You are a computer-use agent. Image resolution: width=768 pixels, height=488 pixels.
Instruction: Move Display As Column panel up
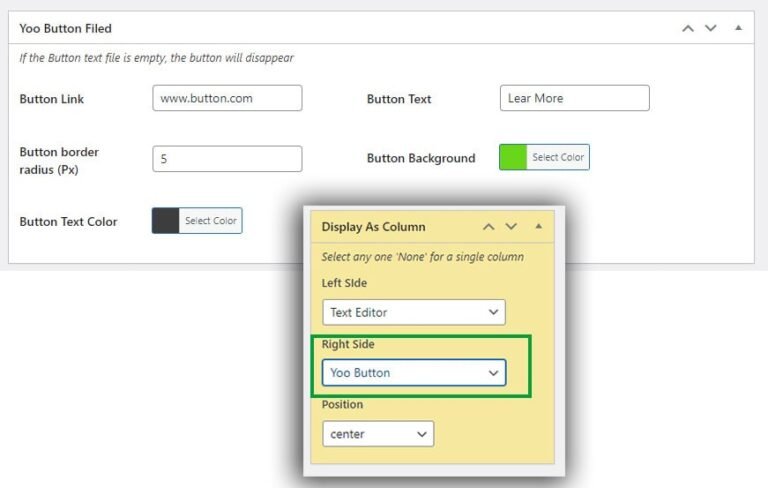[488, 226]
